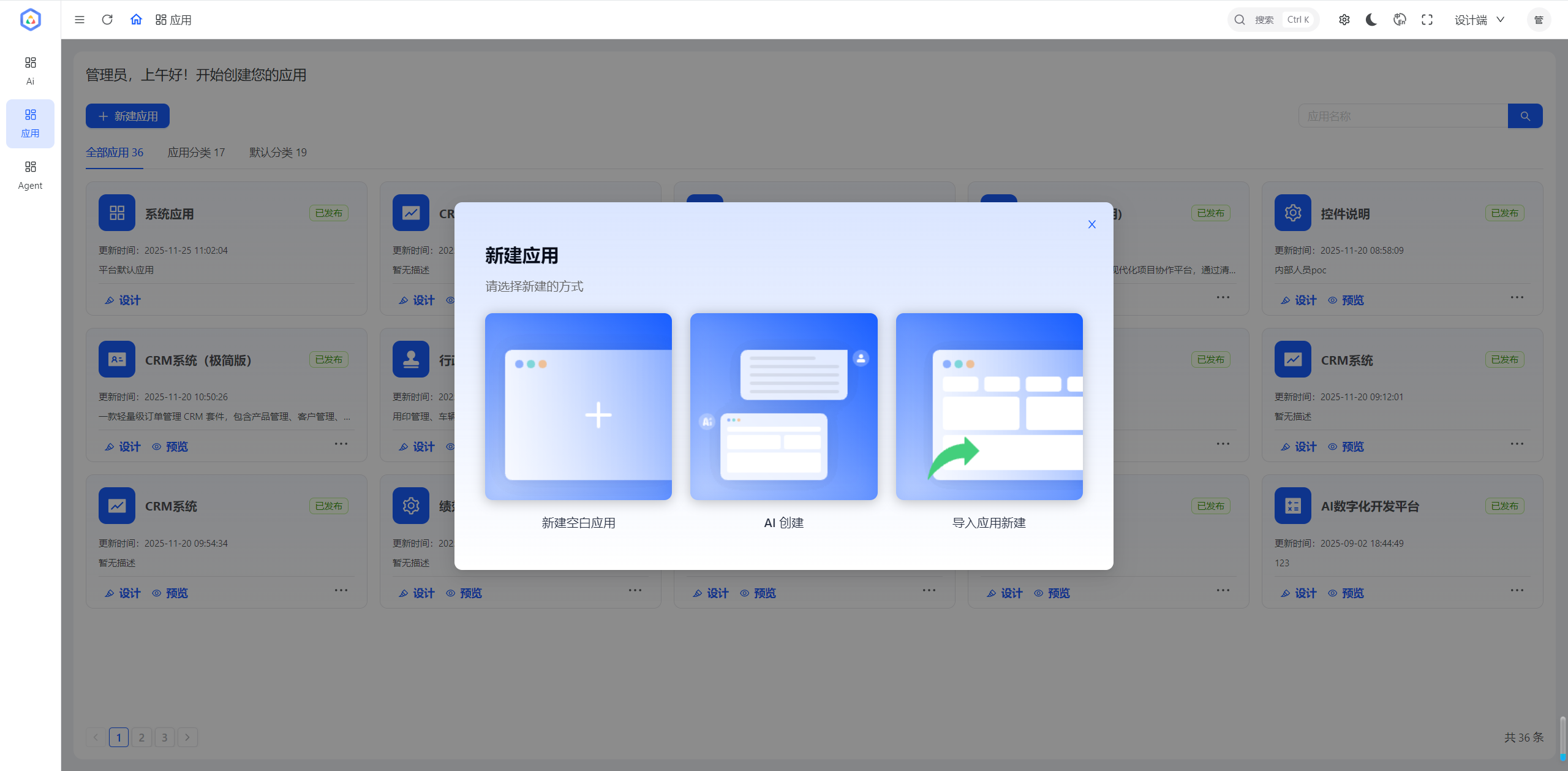Viewport: 1568px width, 771px height.
Task: Go to page 2 in the pagination
Action: [x=141, y=737]
